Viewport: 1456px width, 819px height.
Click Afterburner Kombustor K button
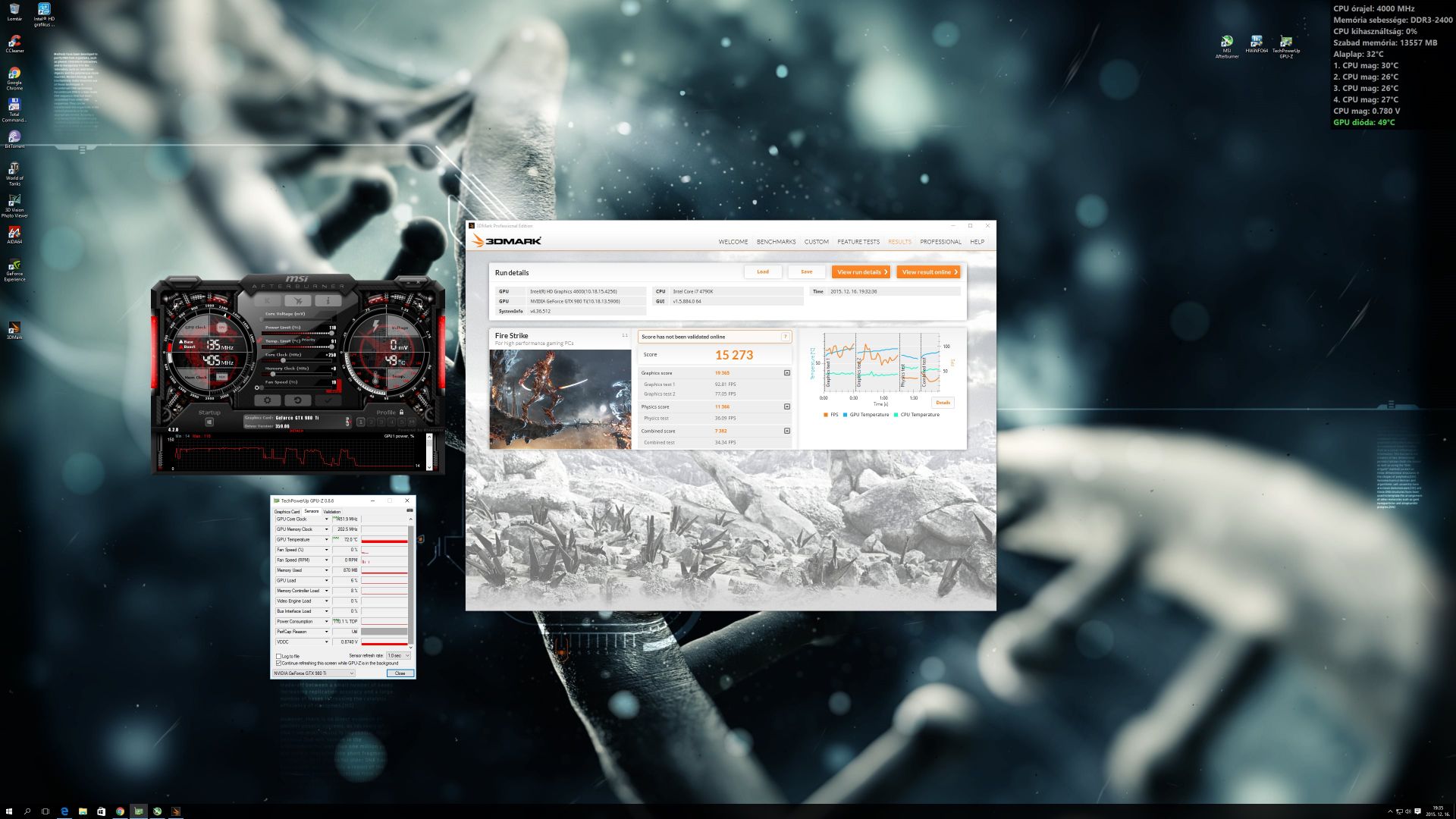tap(267, 300)
